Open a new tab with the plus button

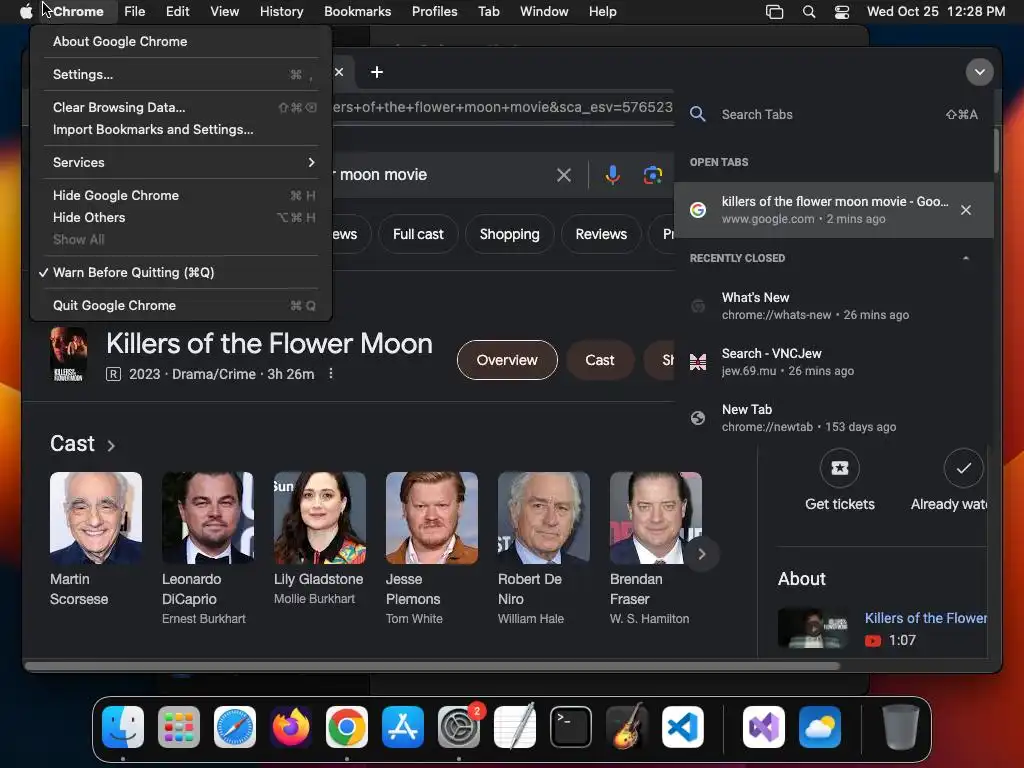377,72
